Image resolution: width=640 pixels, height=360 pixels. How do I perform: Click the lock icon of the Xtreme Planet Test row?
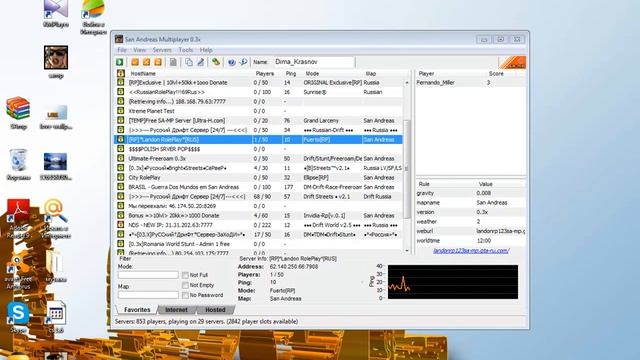(120, 111)
